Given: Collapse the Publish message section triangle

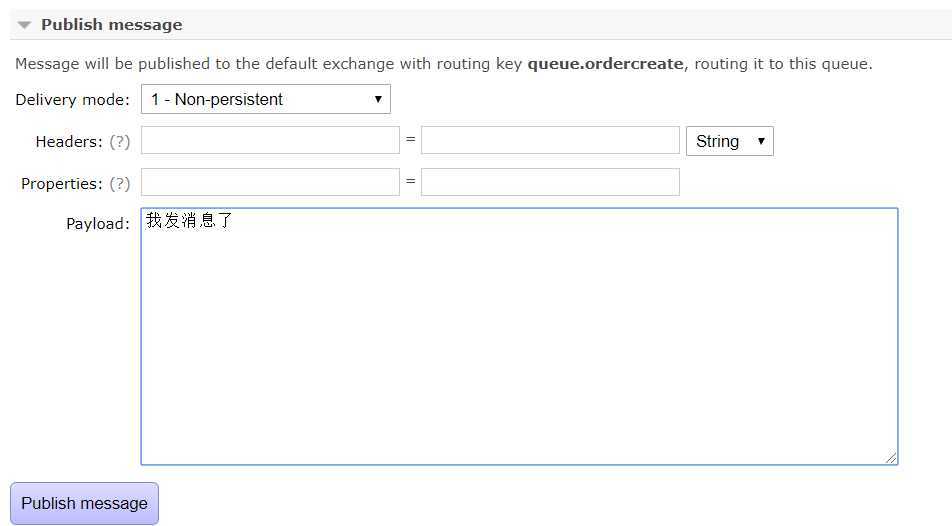Looking at the screenshot, I should [x=24, y=25].
